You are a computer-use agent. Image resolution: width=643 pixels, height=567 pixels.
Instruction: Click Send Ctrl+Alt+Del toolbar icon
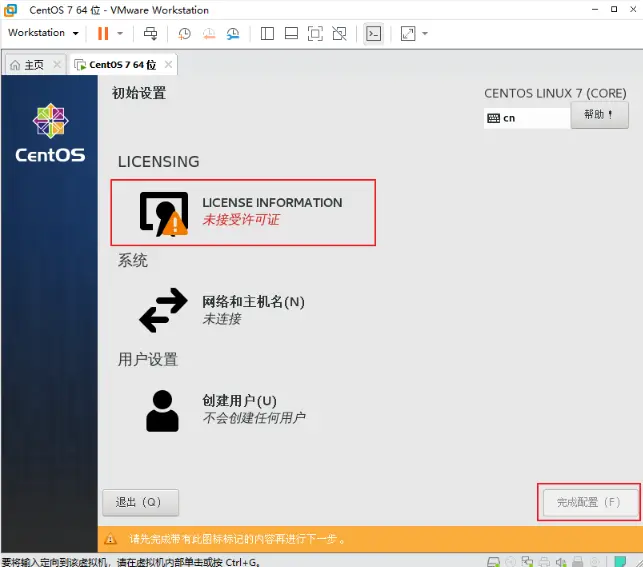150,33
